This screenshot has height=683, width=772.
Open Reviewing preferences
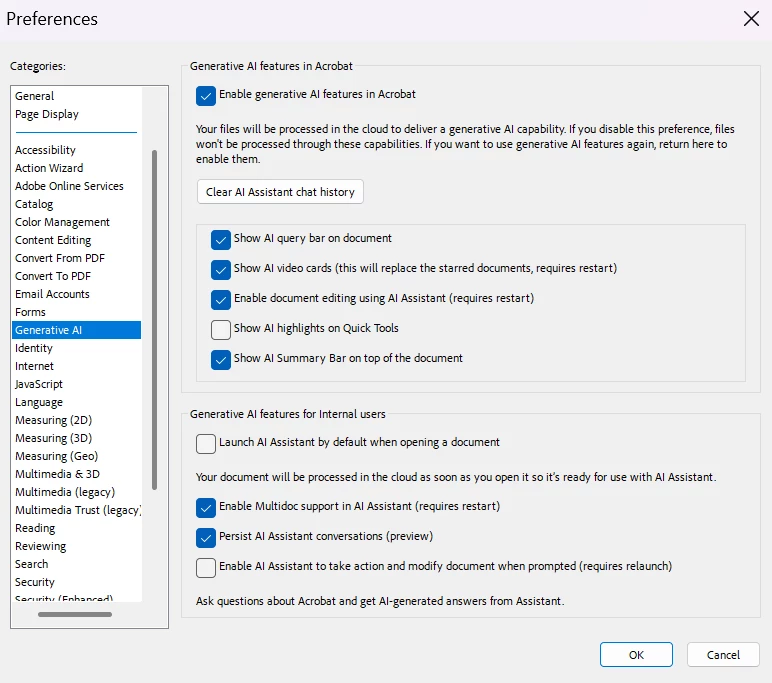coord(76,546)
